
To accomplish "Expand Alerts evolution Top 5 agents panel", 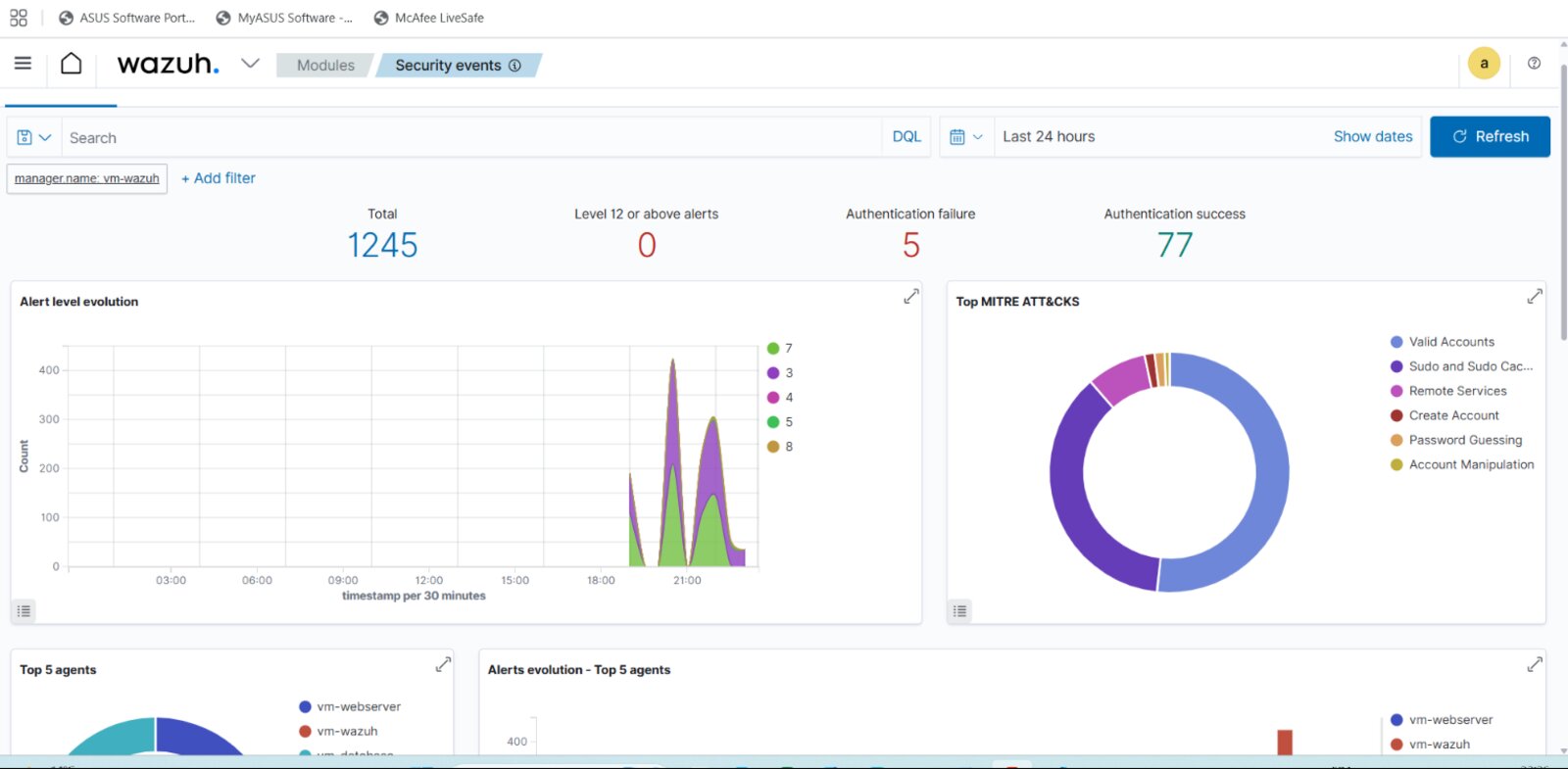I will [1535, 664].
